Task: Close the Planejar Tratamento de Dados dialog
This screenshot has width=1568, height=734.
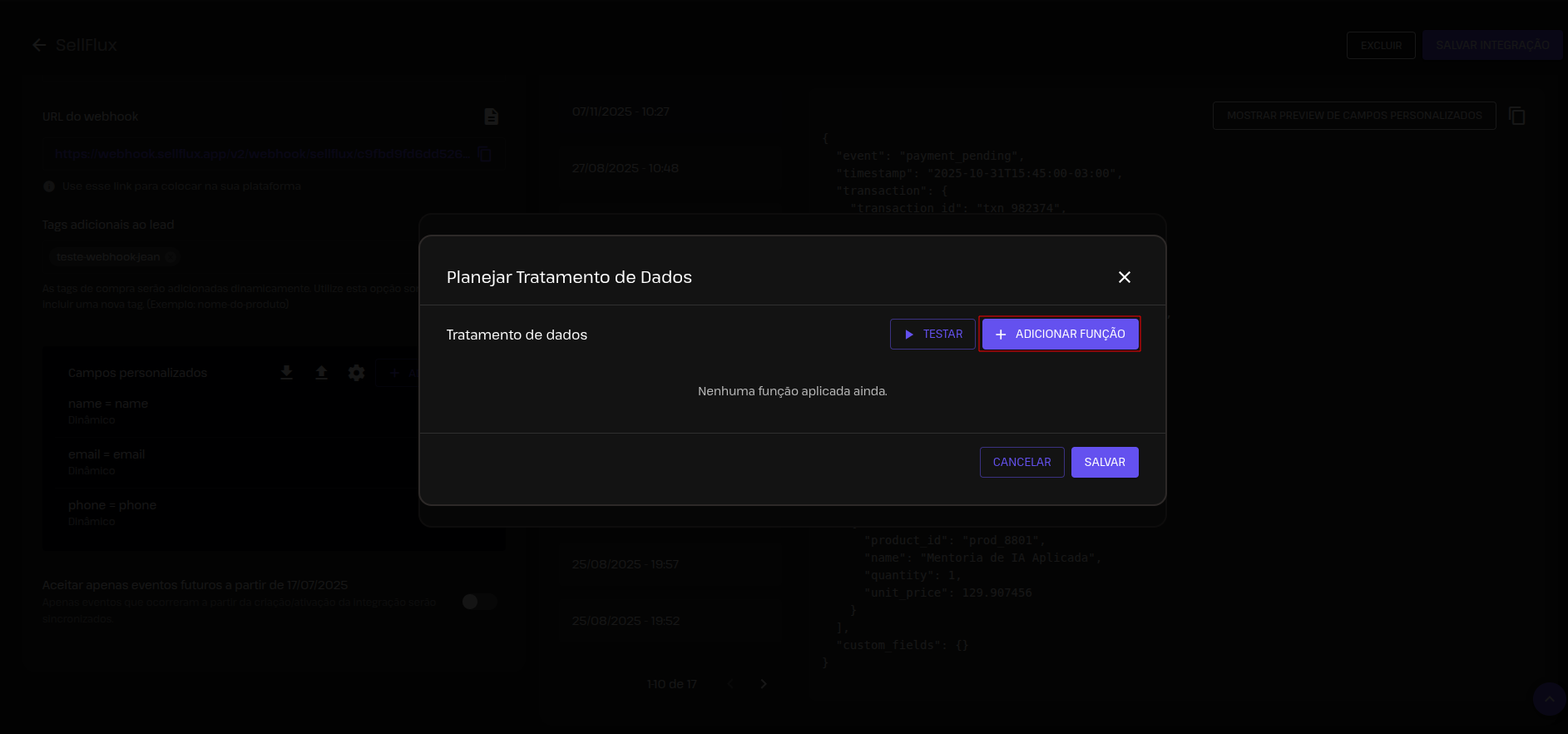Action: tap(1124, 277)
